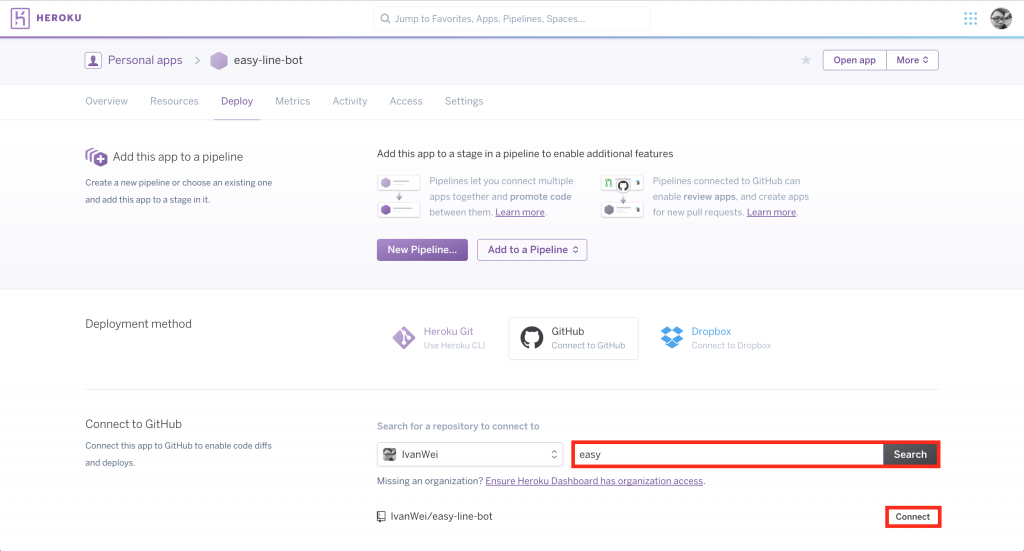Click the IvanWei avatar in the dropdown

[389, 454]
